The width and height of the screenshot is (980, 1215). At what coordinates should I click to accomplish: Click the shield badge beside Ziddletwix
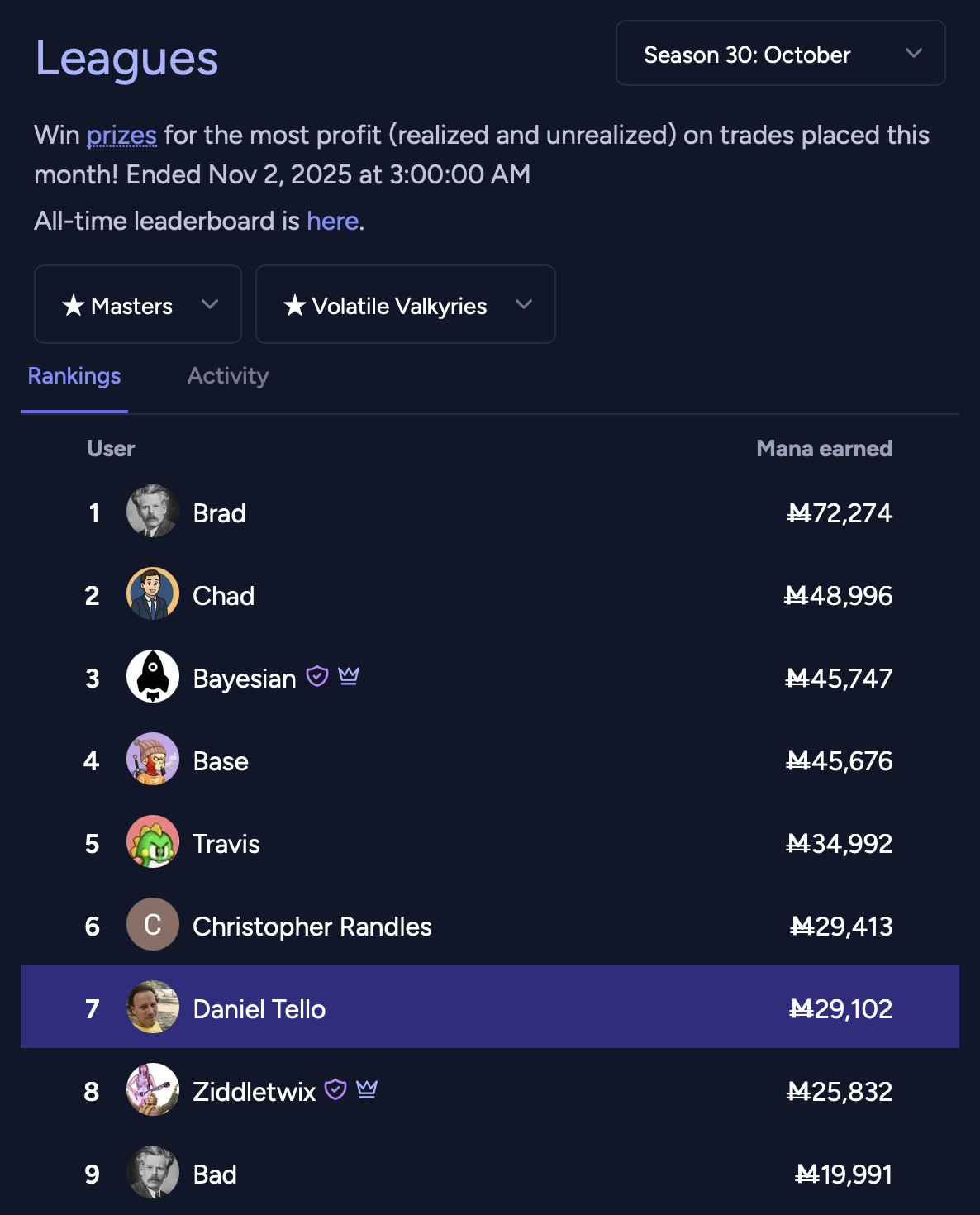point(335,1090)
